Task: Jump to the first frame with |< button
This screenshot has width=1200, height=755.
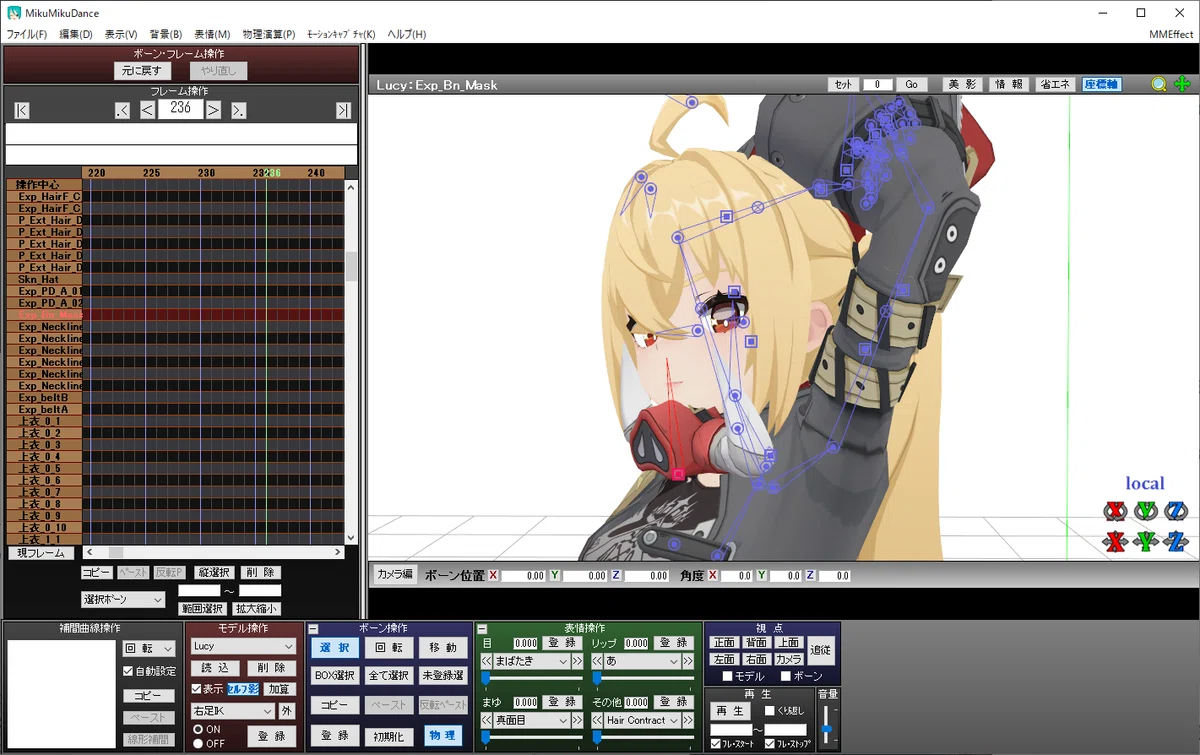Action: [22, 110]
